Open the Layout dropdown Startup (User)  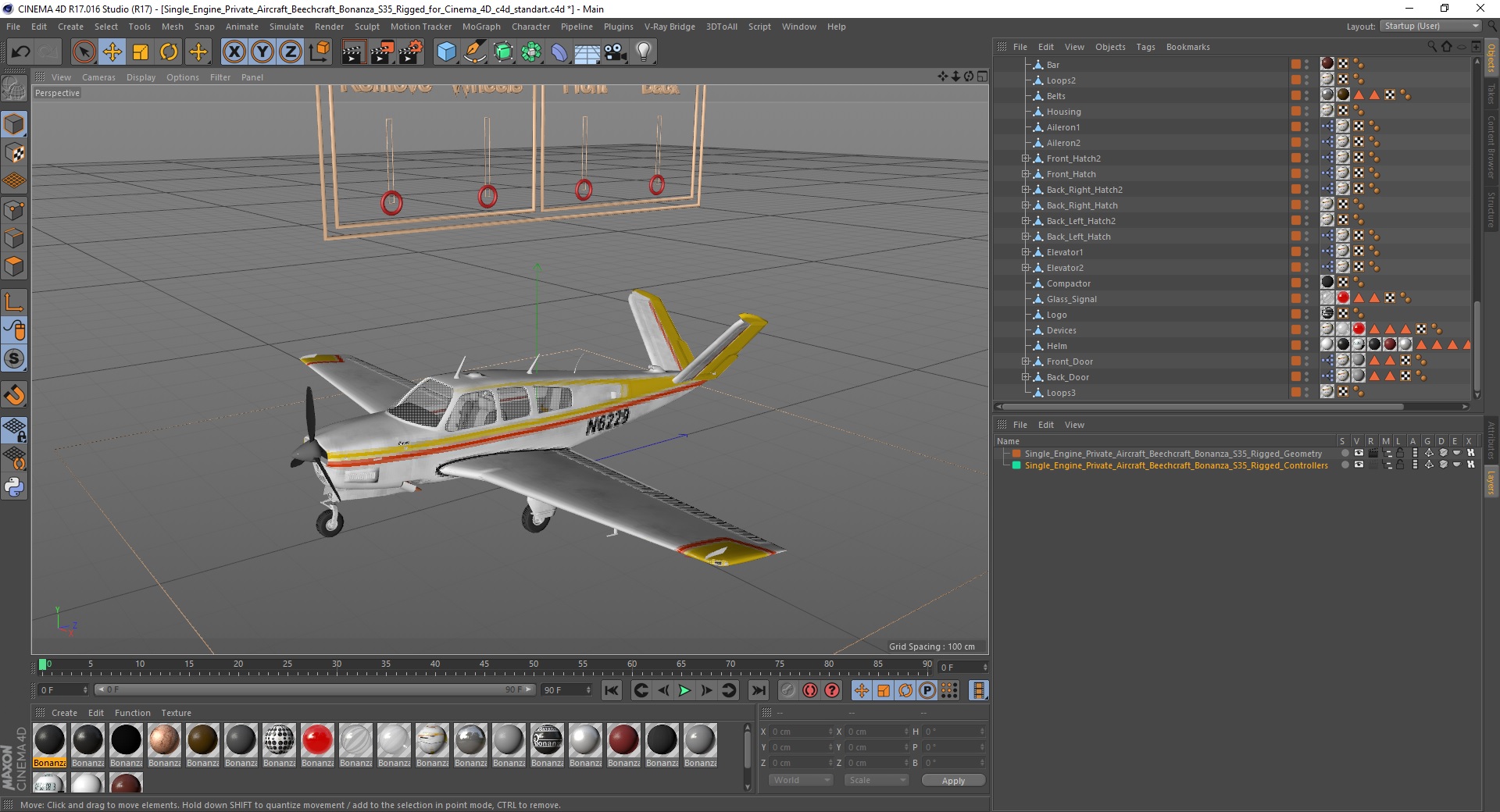(1430, 26)
